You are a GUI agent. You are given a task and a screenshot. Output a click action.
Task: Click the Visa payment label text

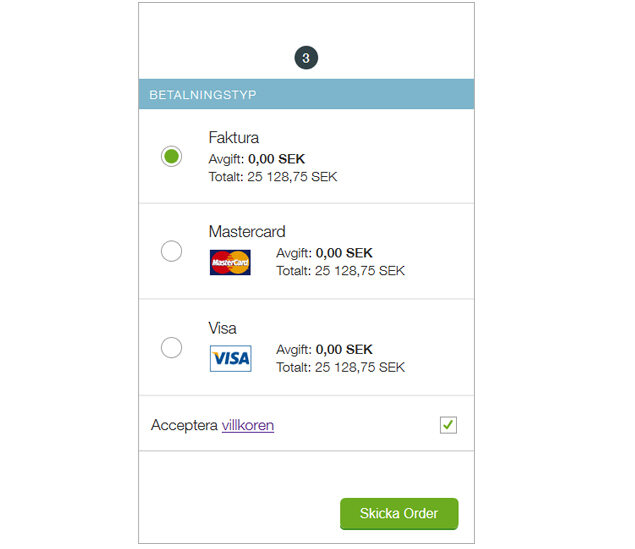click(x=222, y=328)
